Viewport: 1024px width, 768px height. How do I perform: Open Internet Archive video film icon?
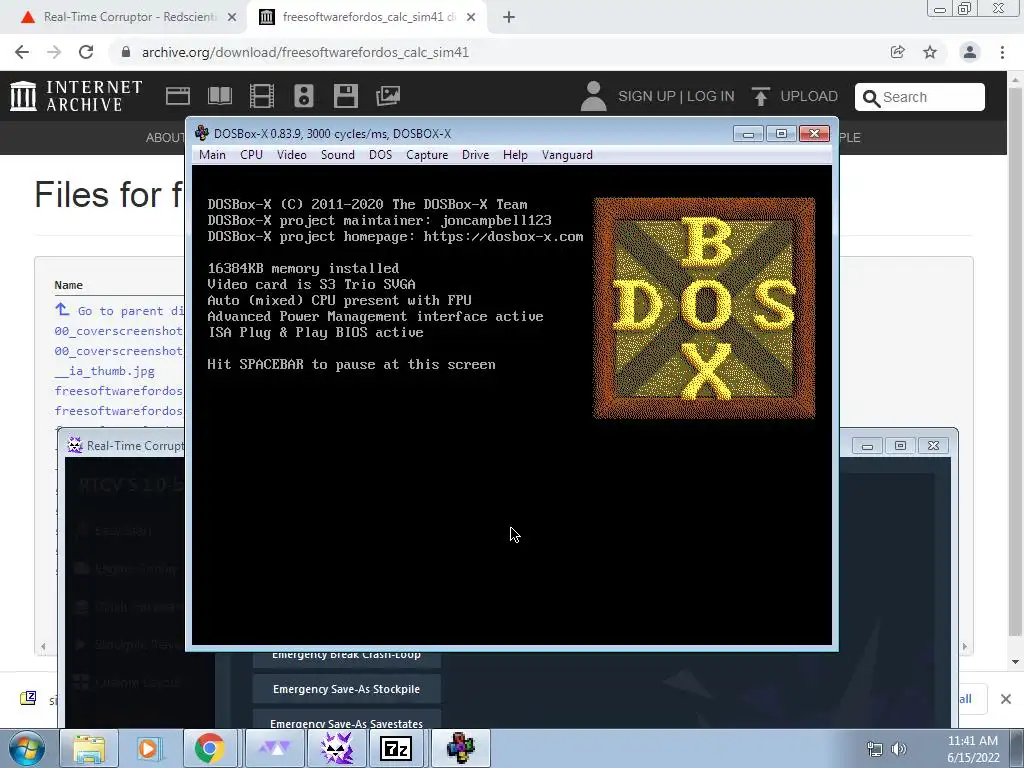pos(262,96)
